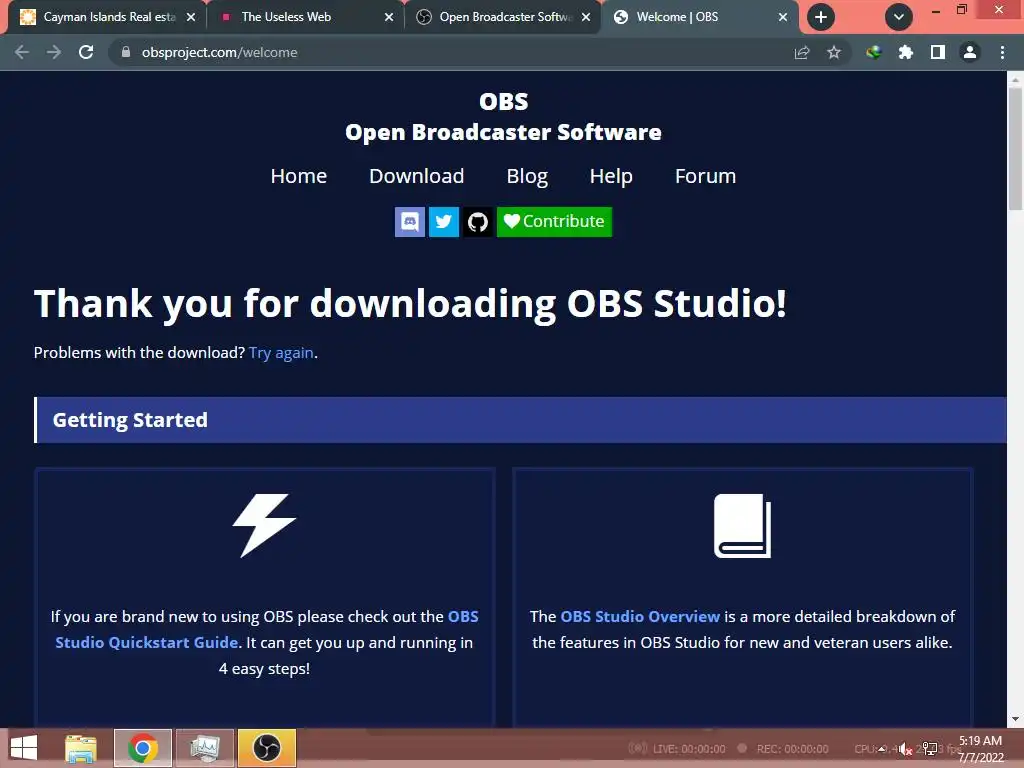
Task: Share this page via share icon
Action: point(802,52)
